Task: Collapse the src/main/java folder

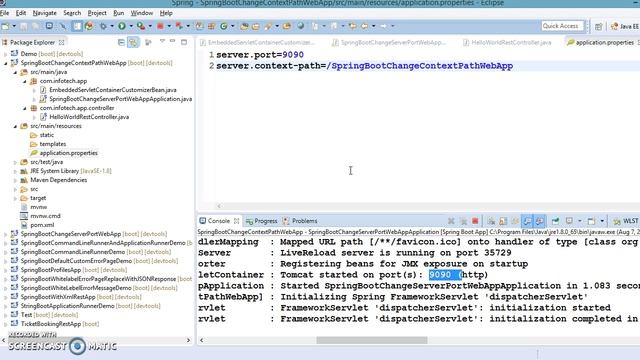Action: click(x=15, y=72)
